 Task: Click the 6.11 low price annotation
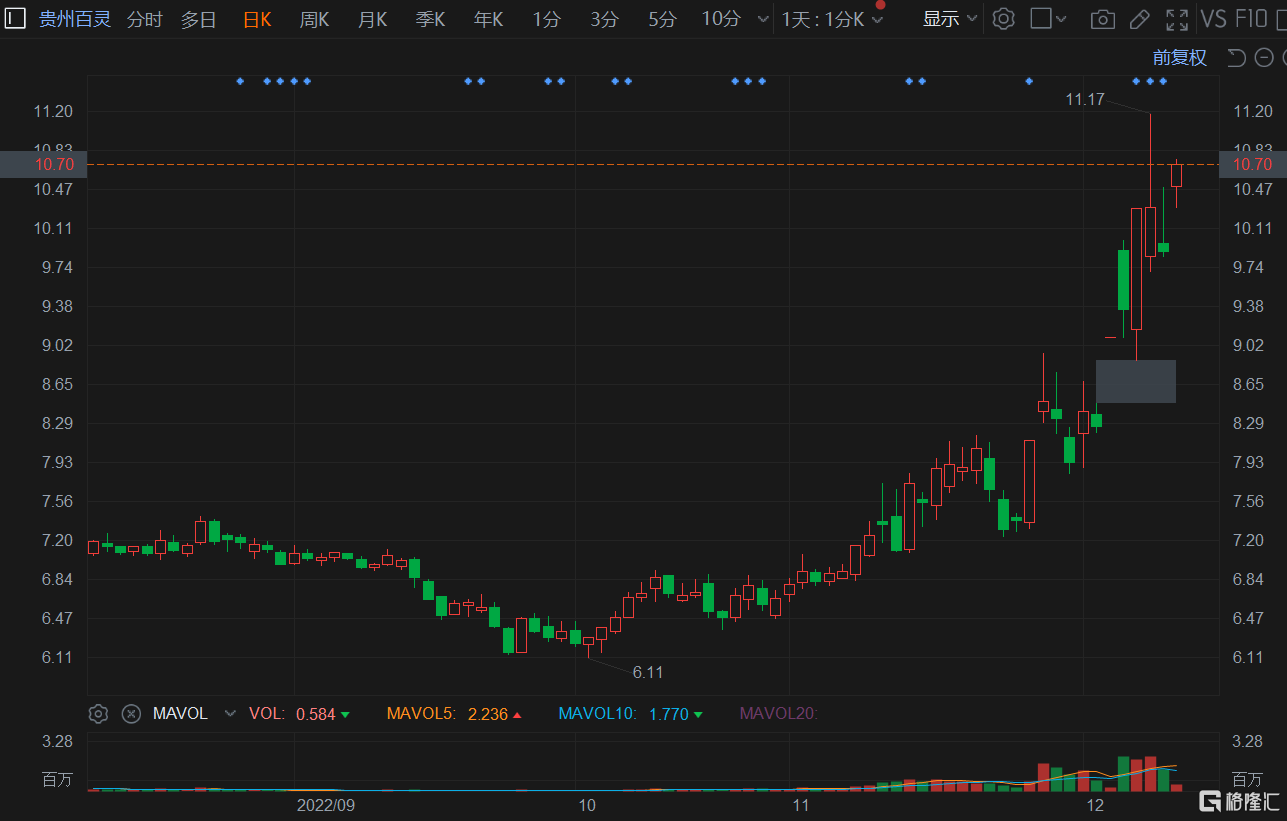[648, 672]
